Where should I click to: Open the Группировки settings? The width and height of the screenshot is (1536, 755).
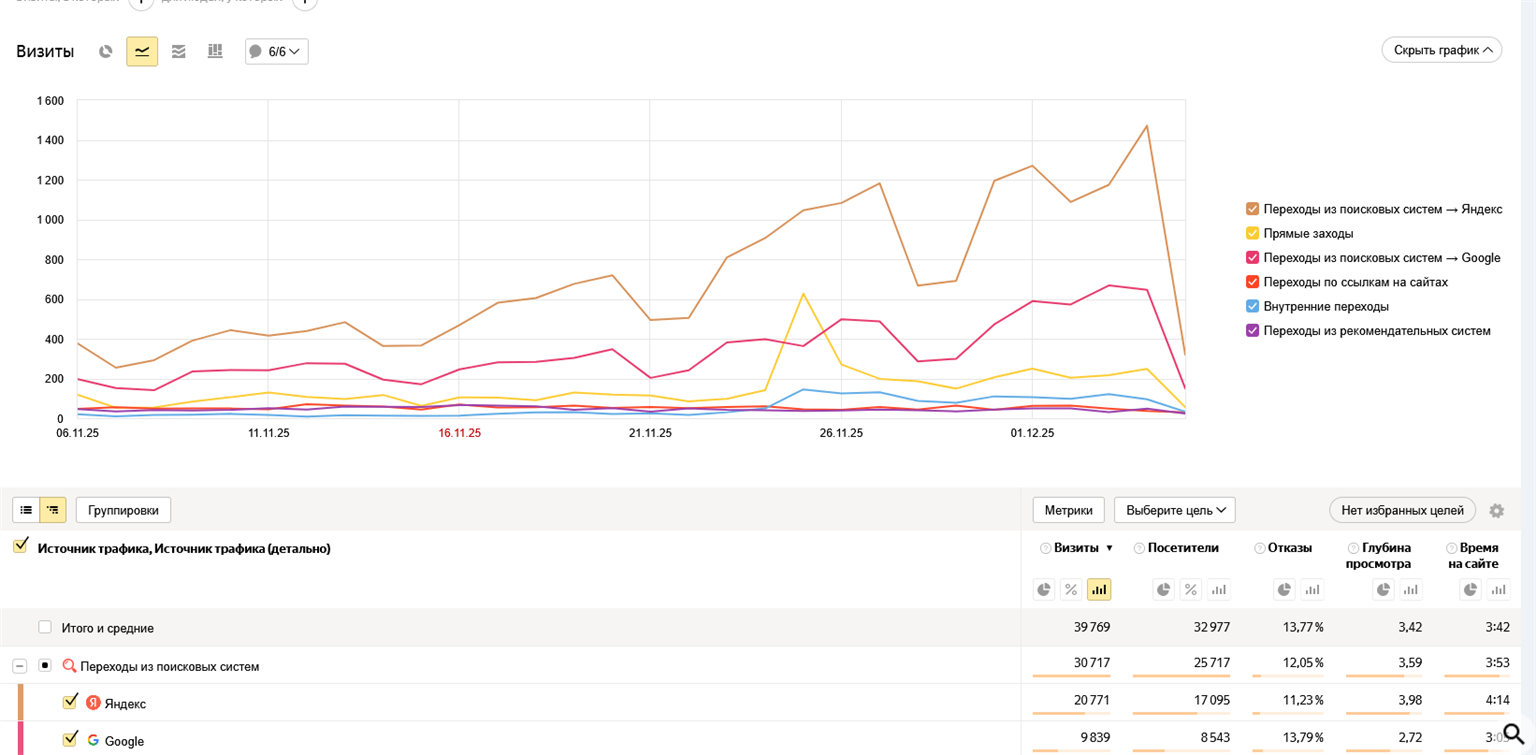click(x=123, y=510)
